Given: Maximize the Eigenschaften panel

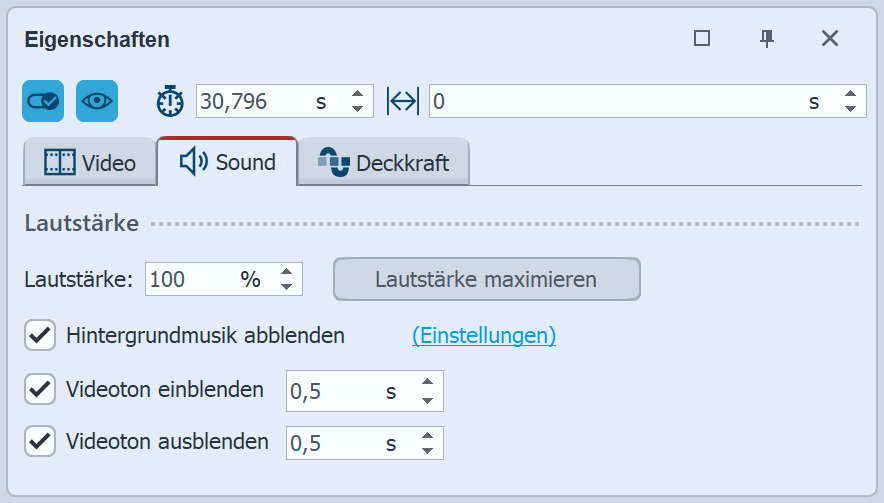Looking at the screenshot, I should pos(702,39).
